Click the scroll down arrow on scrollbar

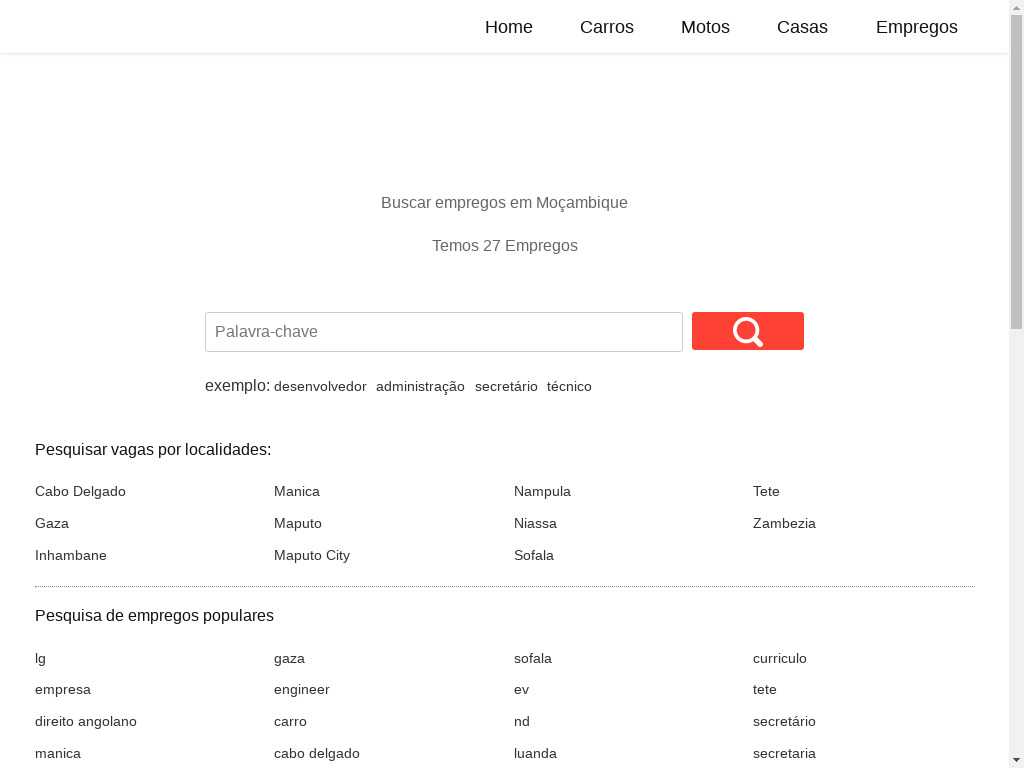[1016, 759]
